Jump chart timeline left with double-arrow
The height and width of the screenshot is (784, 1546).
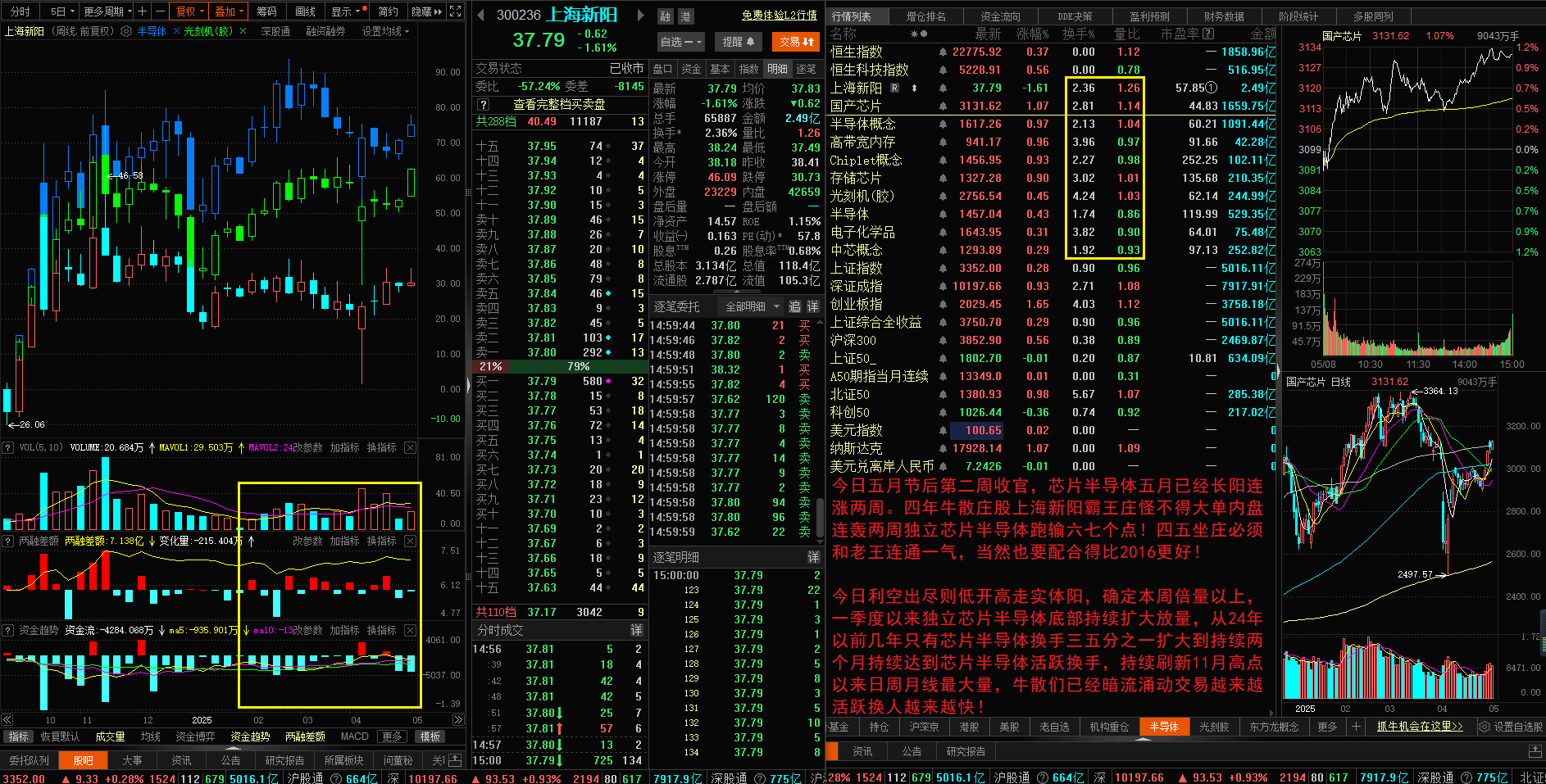(x=7, y=720)
